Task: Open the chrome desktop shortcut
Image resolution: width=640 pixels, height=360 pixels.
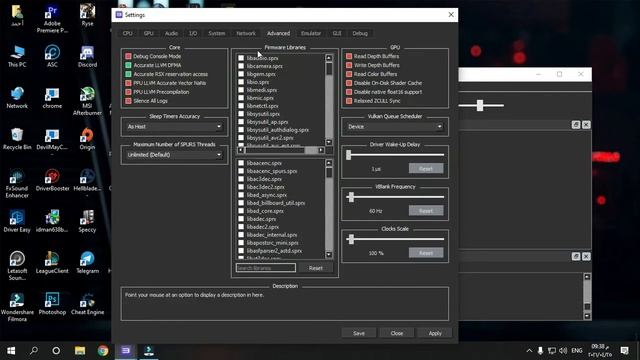Action: coord(52,98)
